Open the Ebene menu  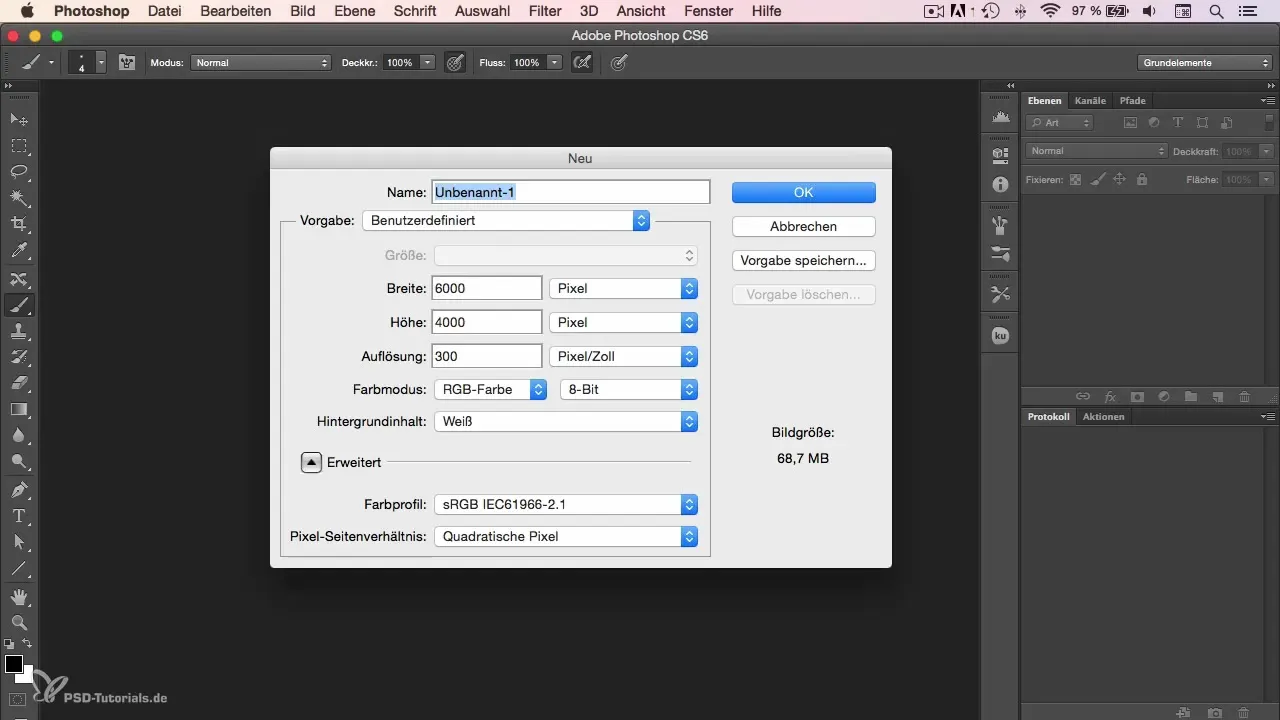click(x=354, y=10)
